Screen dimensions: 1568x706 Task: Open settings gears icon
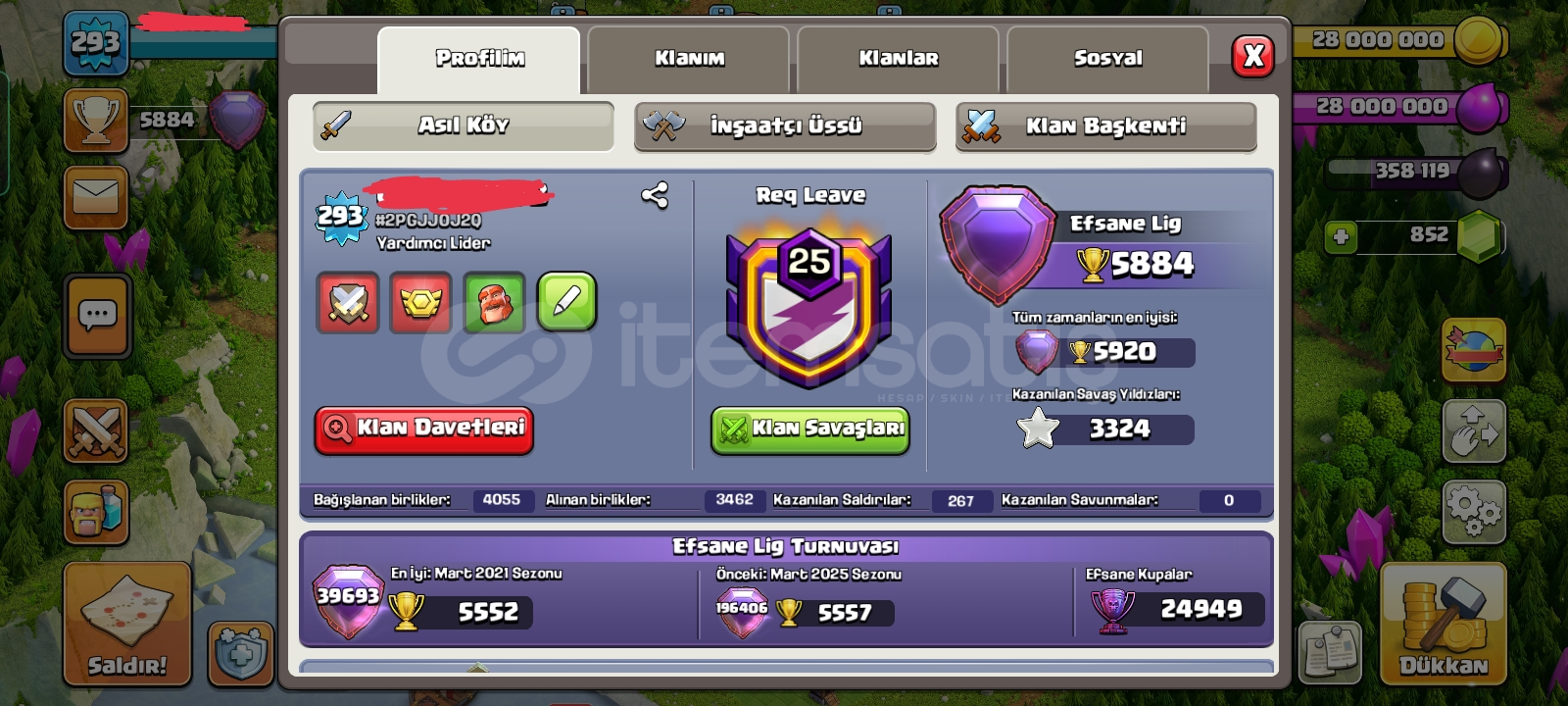[1474, 511]
